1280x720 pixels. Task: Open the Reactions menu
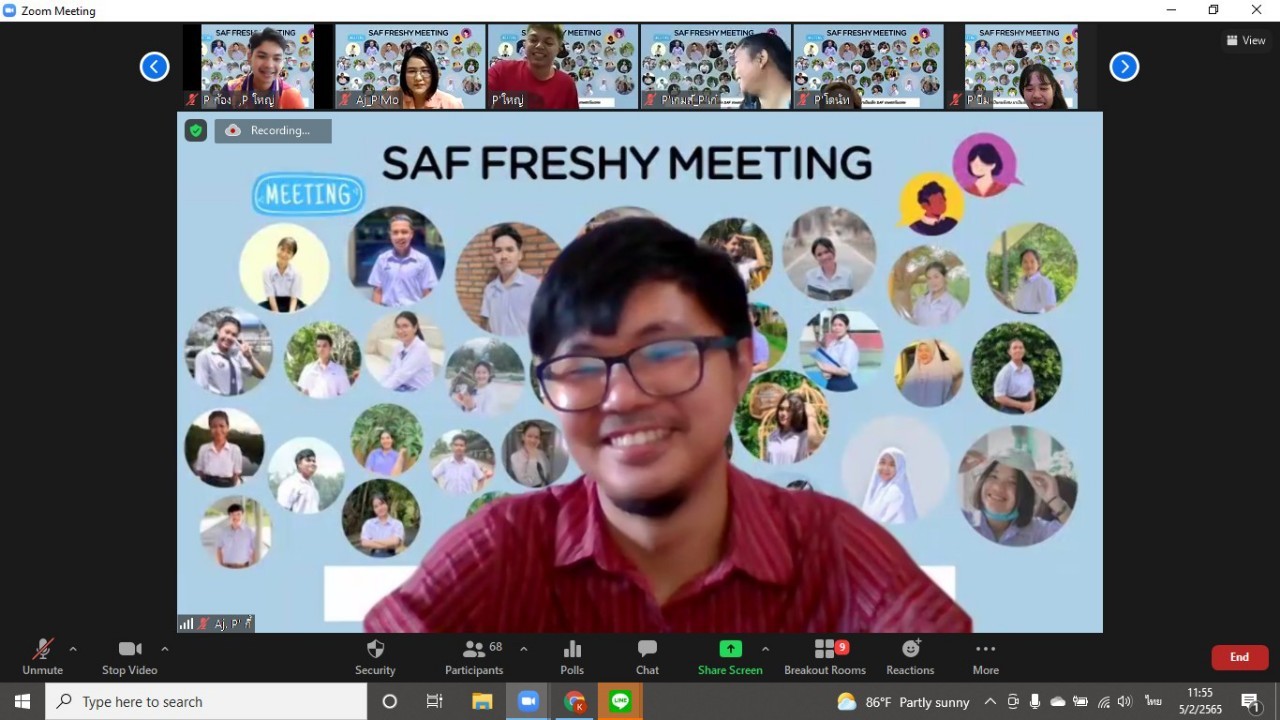910,656
